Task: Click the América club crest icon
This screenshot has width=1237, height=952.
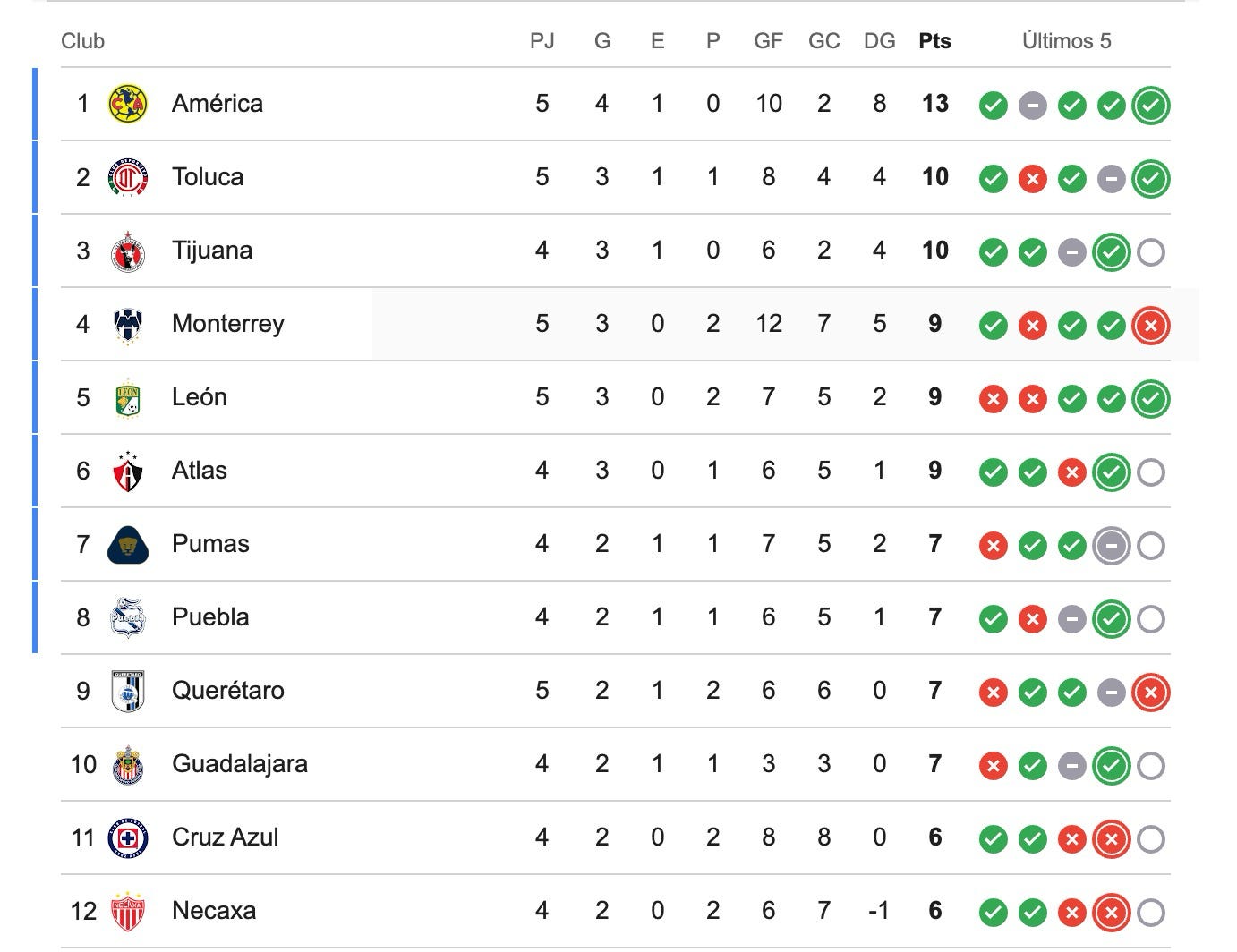Action: [128, 104]
